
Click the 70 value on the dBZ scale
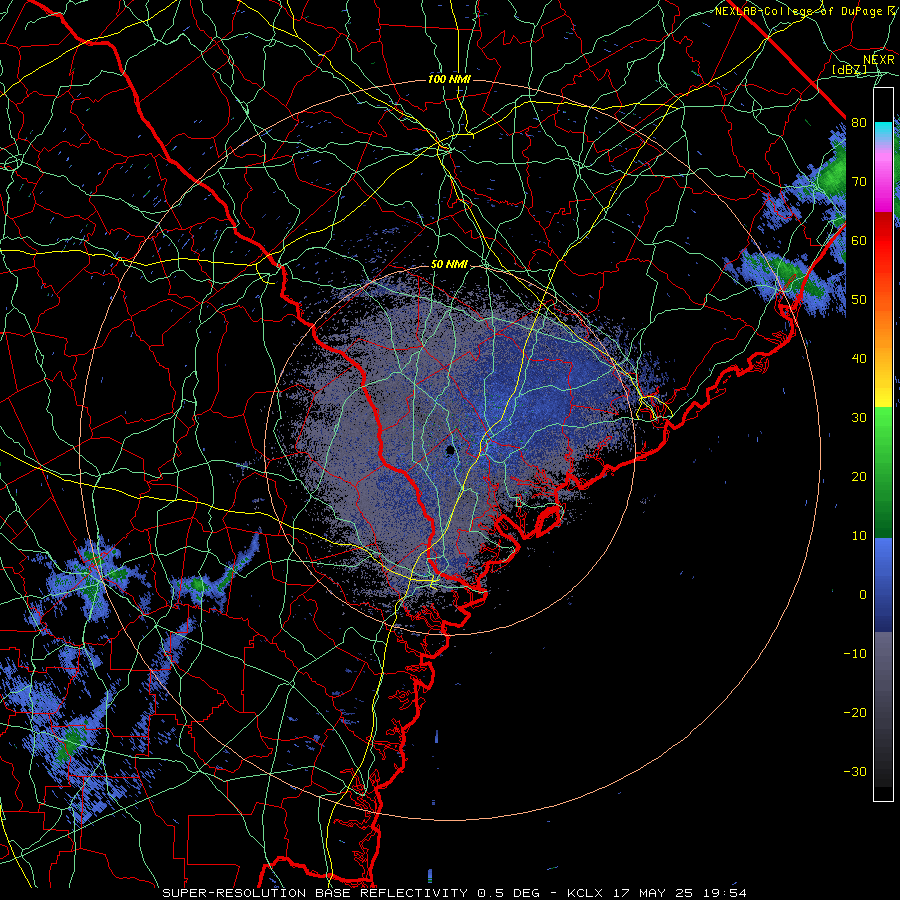pyautogui.click(x=859, y=182)
